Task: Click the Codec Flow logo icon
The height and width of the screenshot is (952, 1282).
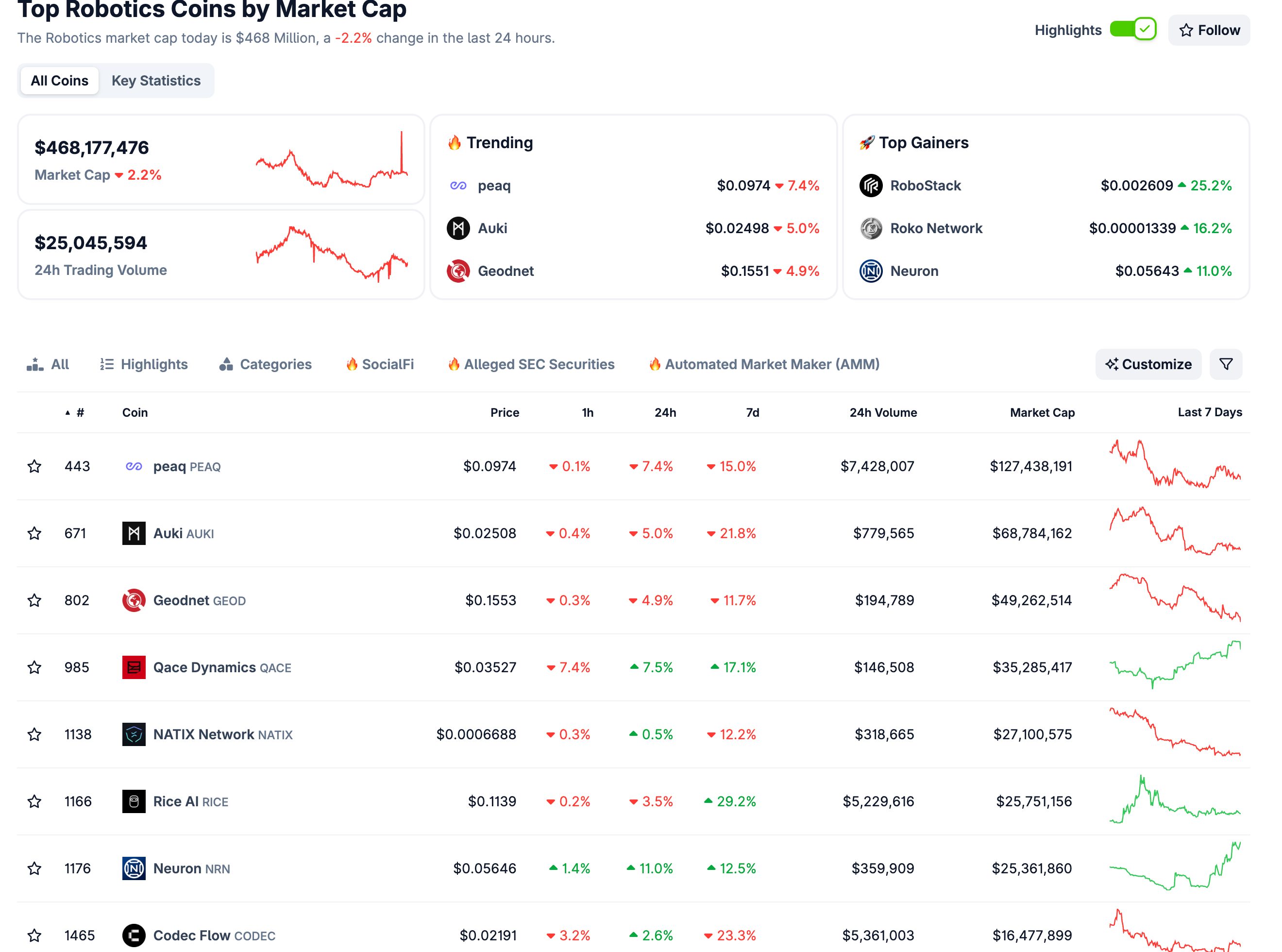Action: [x=134, y=935]
